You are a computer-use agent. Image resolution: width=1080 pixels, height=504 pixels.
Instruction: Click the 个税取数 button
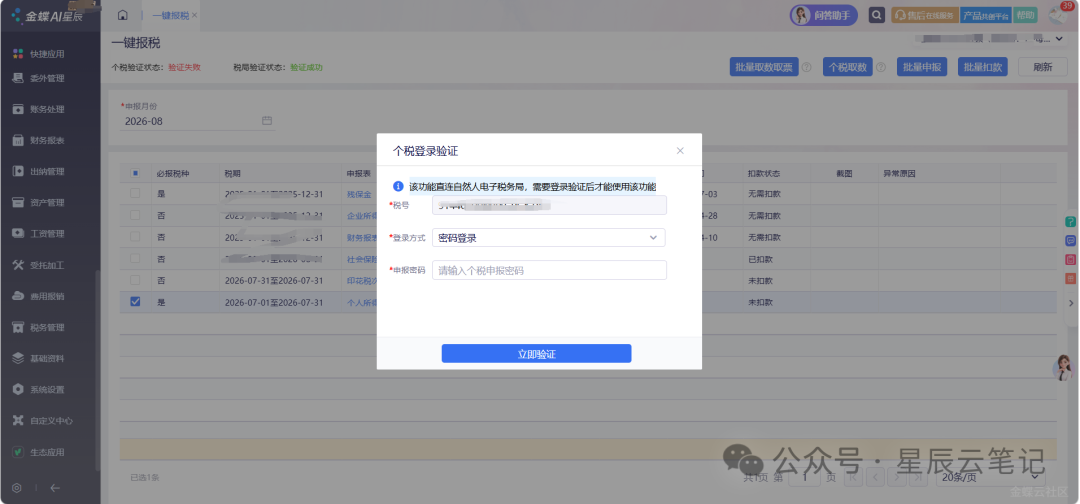(x=848, y=67)
